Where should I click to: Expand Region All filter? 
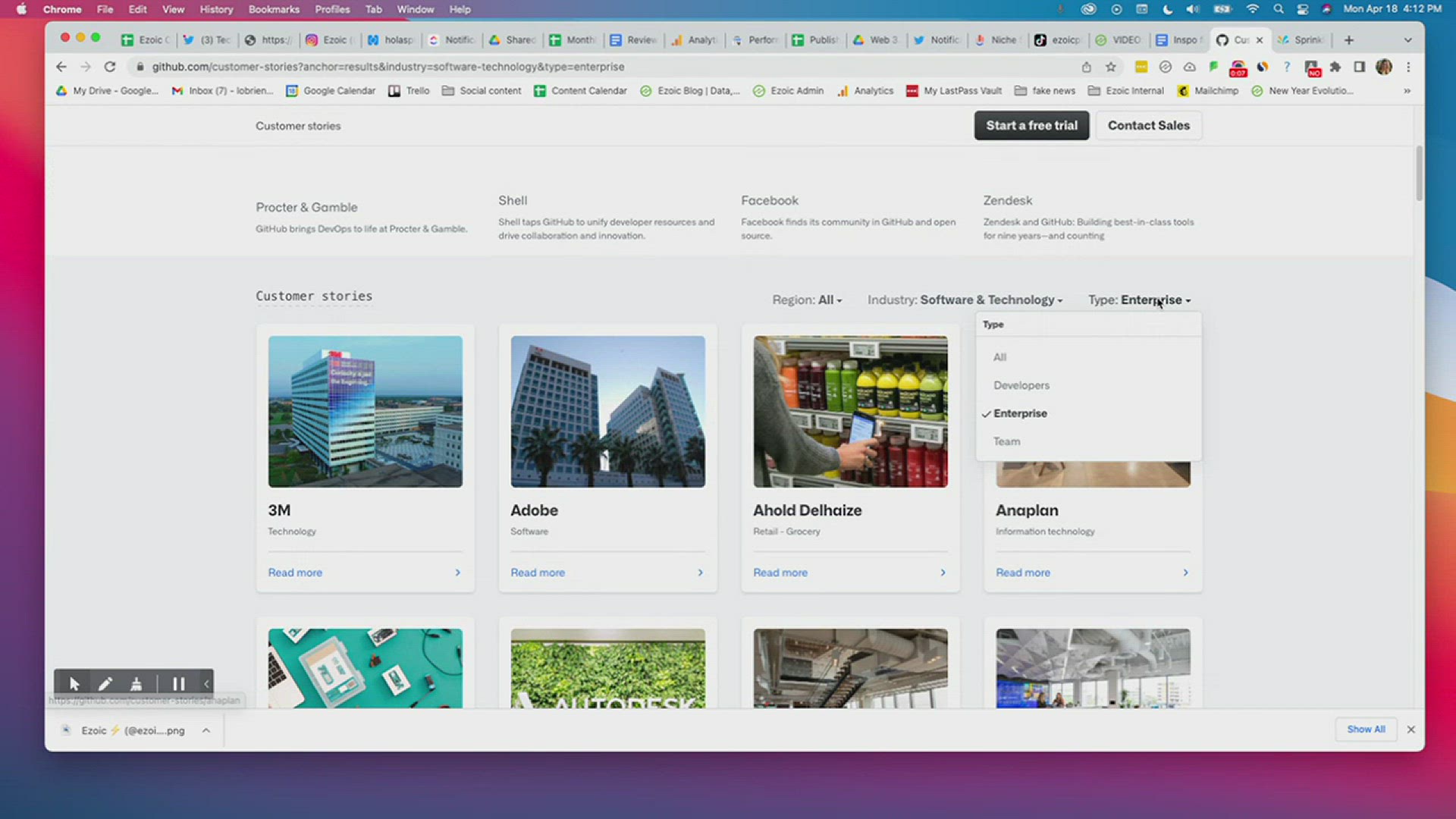point(807,300)
